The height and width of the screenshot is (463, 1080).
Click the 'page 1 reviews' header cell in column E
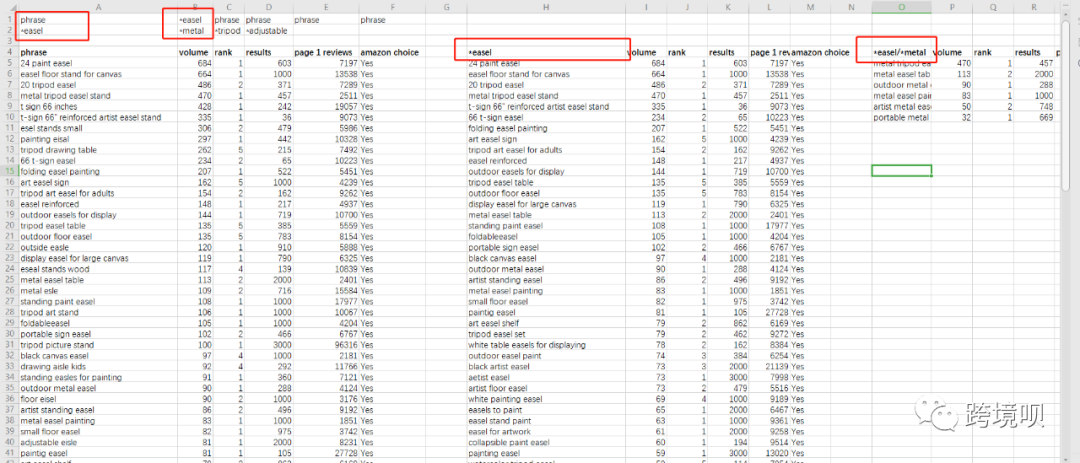tap(323, 52)
